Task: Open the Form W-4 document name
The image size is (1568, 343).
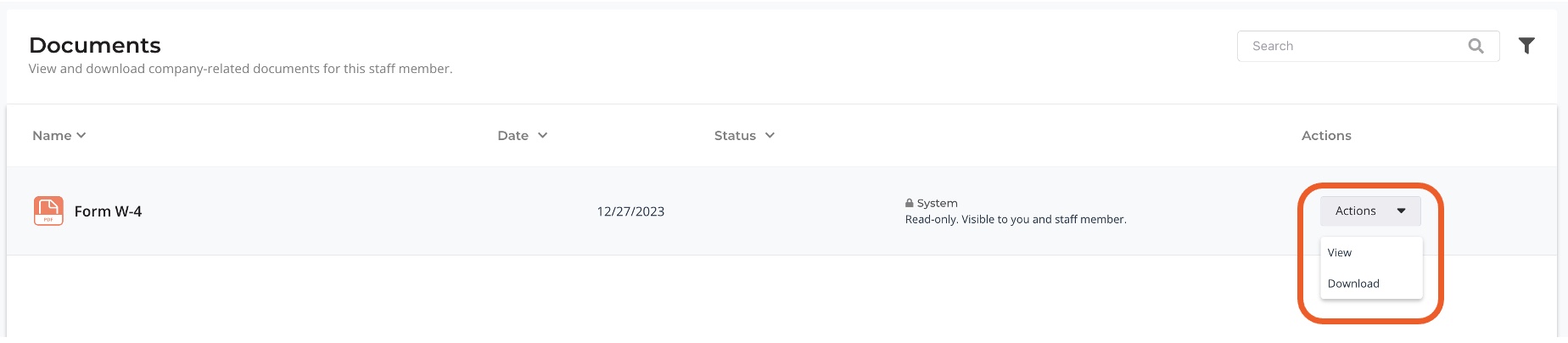Action: point(108,211)
